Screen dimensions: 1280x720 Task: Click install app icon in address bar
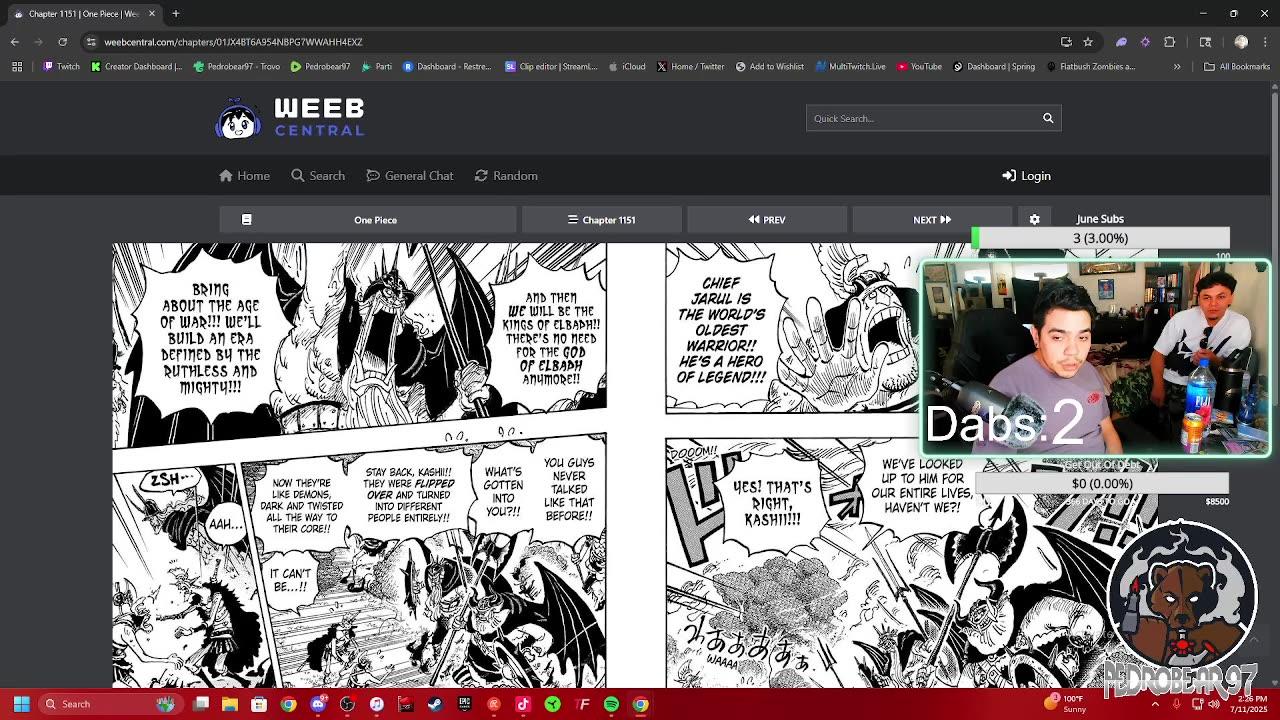(1066, 42)
